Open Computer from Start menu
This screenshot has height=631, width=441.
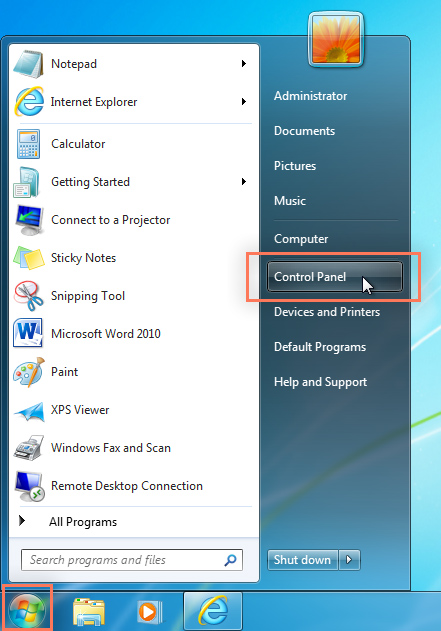click(301, 239)
